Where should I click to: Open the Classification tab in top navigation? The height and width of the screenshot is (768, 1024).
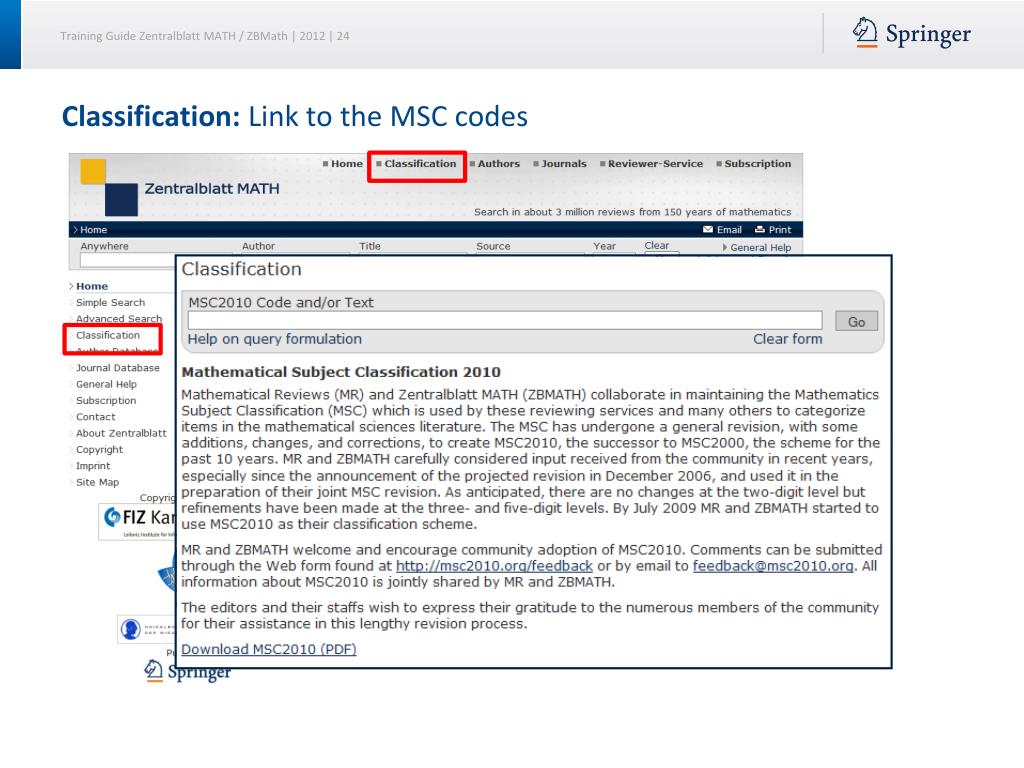click(420, 164)
